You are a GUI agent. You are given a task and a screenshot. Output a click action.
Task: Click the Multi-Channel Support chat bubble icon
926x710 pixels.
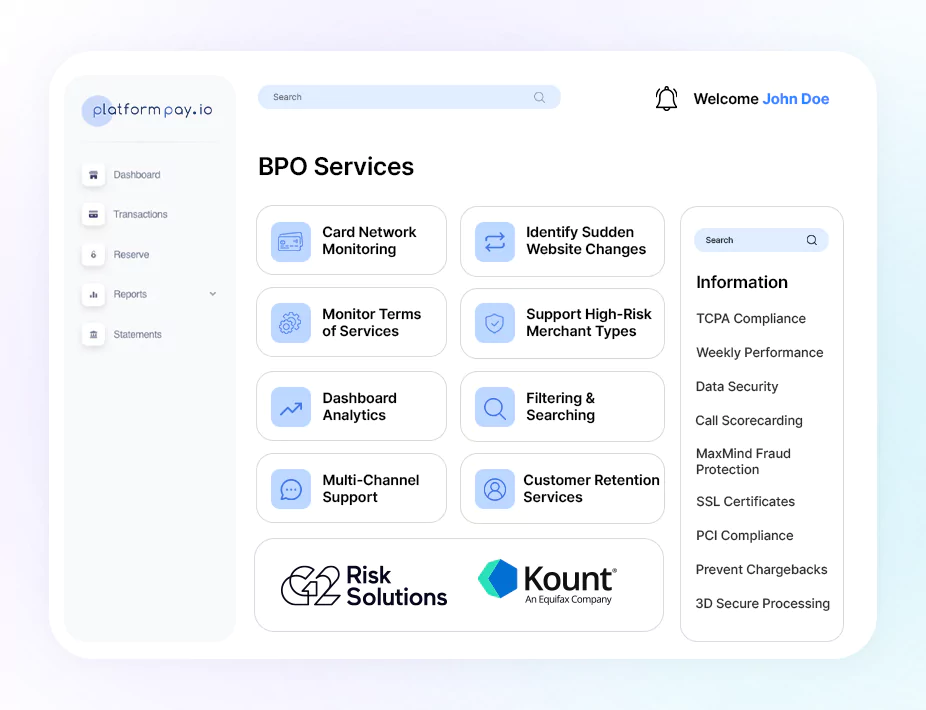pyautogui.click(x=291, y=489)
